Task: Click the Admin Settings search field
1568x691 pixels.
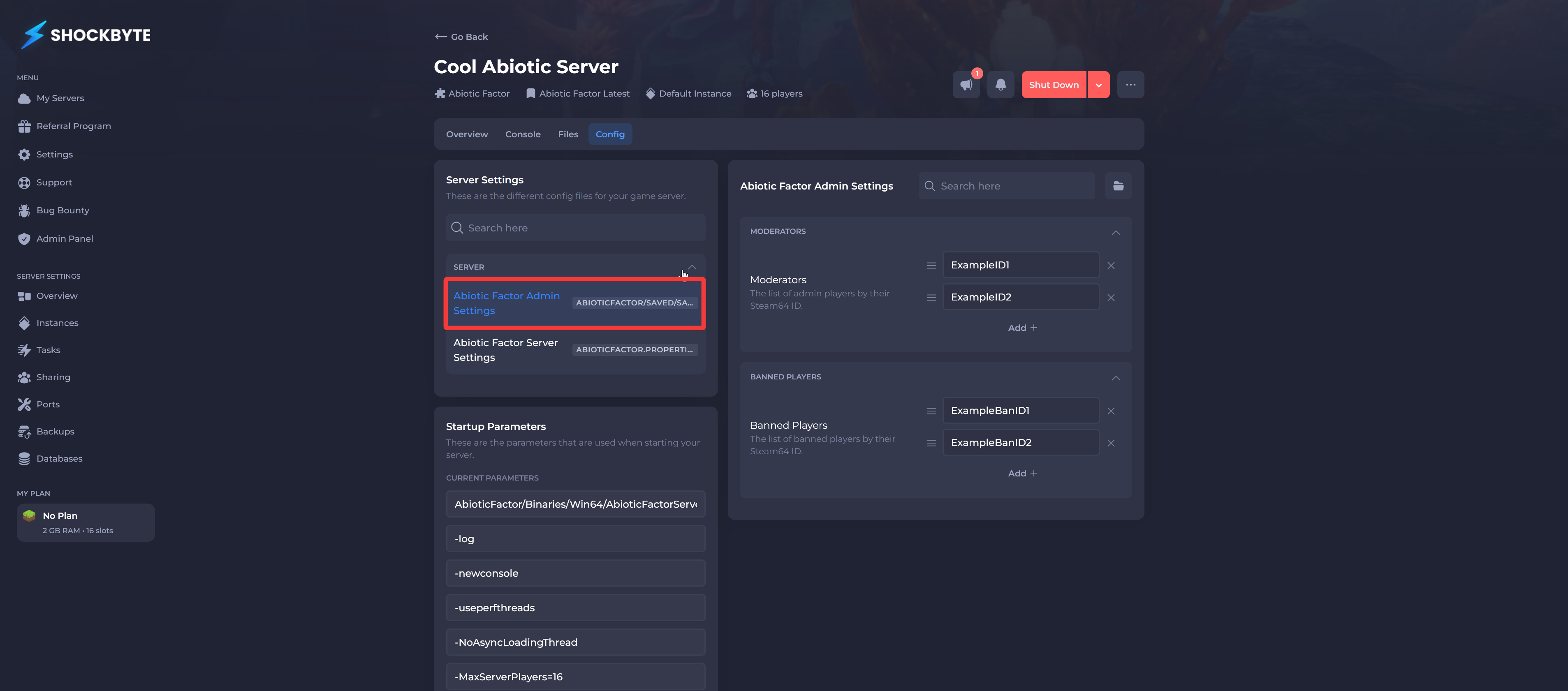Action: (1006, 185)
